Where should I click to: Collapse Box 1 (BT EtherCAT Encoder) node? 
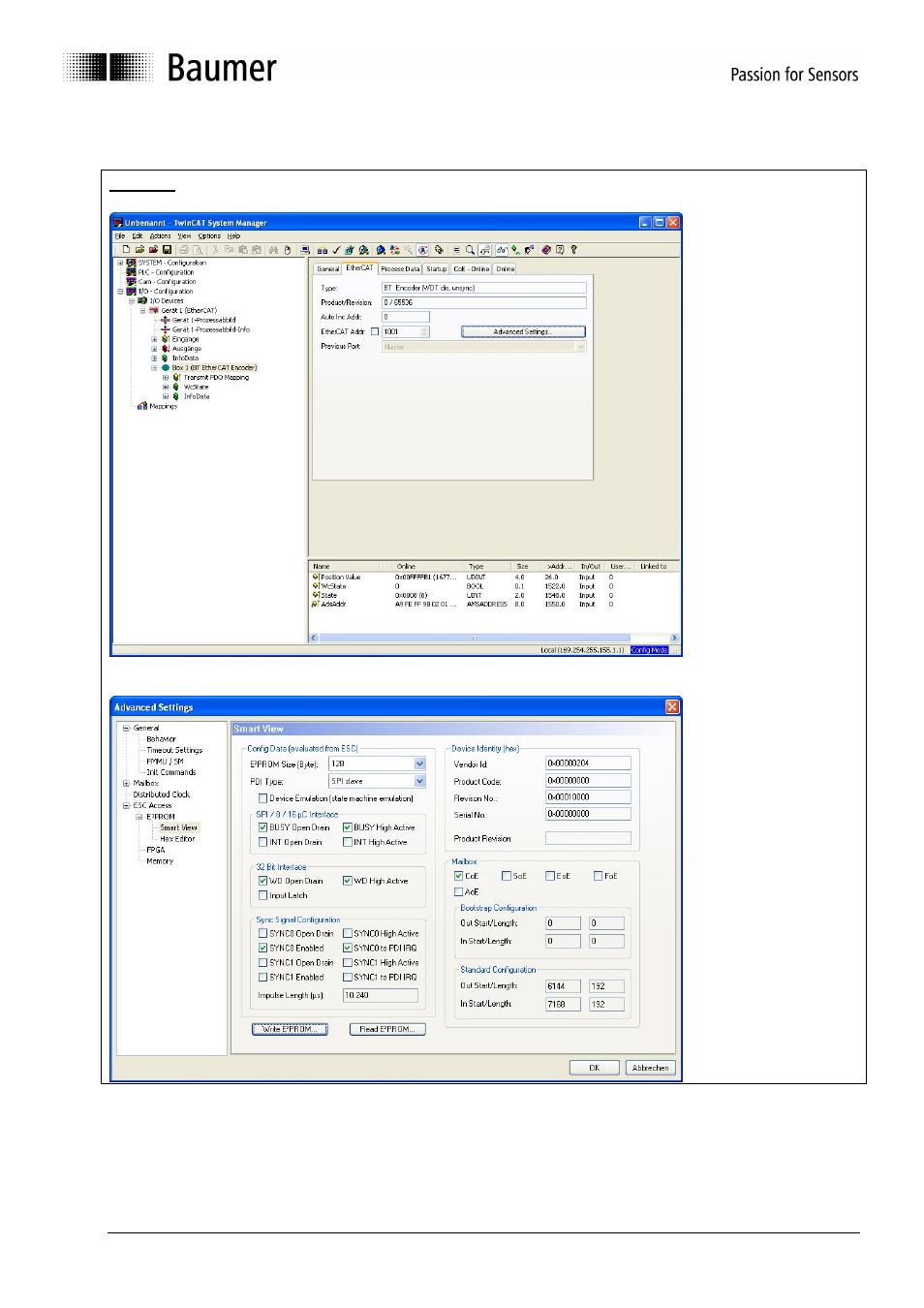click(x=154, y=367)
